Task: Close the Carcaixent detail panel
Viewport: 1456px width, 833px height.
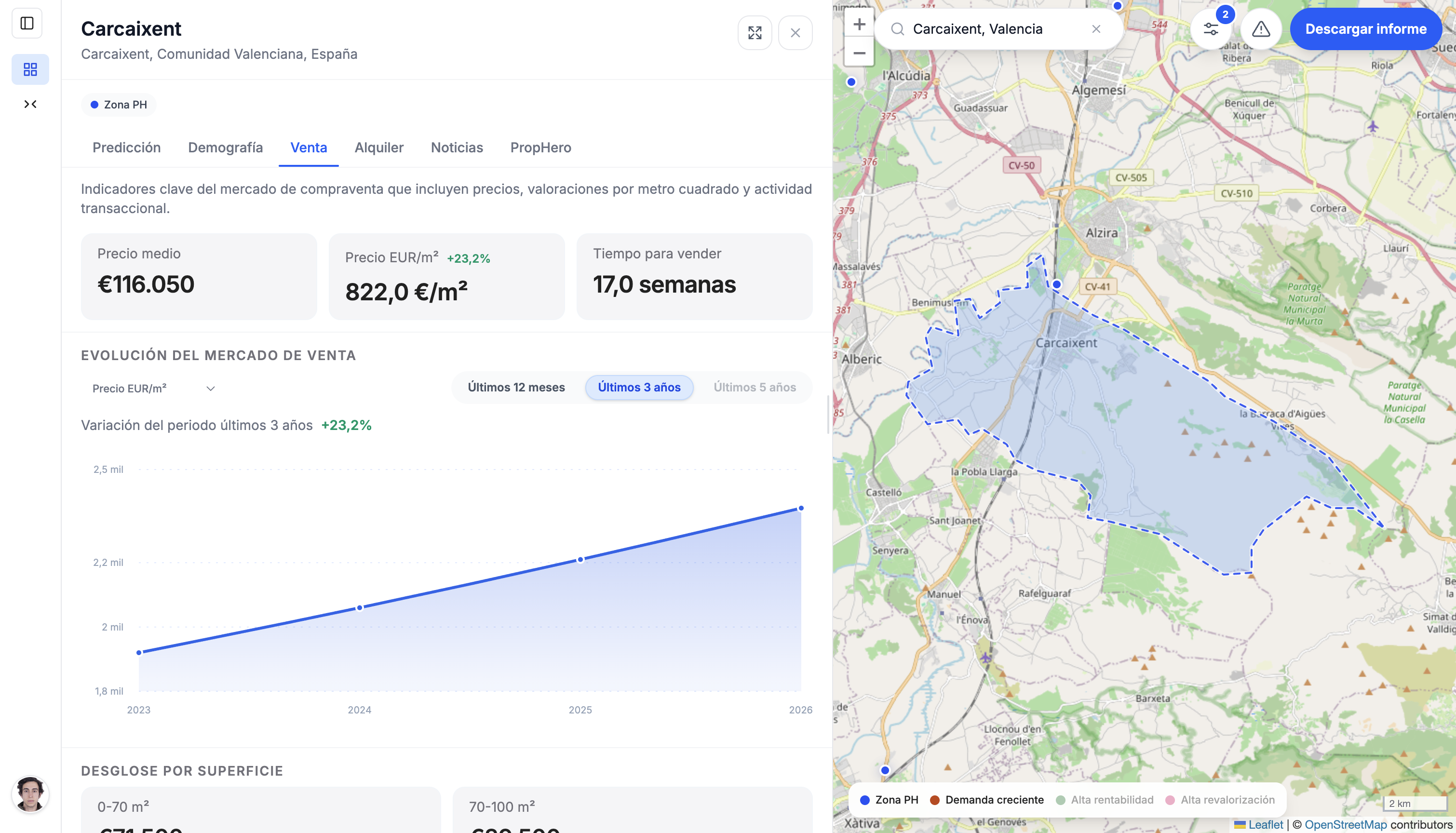Action: click(x=795, y=33)
